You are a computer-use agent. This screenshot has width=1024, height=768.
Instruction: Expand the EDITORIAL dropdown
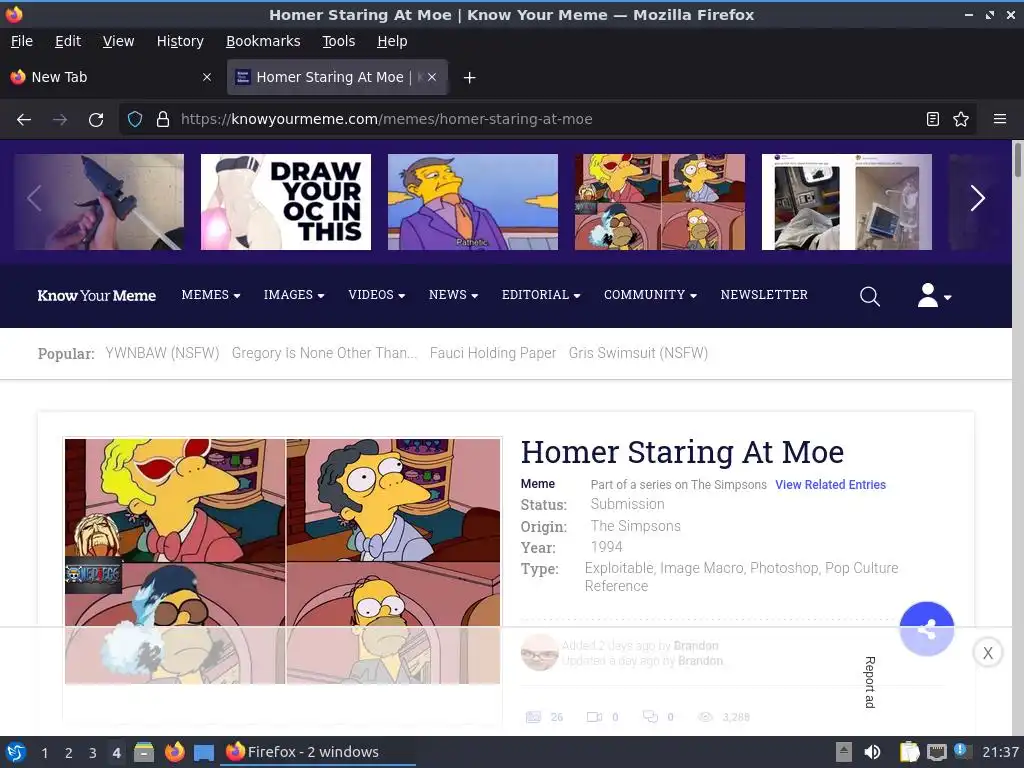click(541, 295)
